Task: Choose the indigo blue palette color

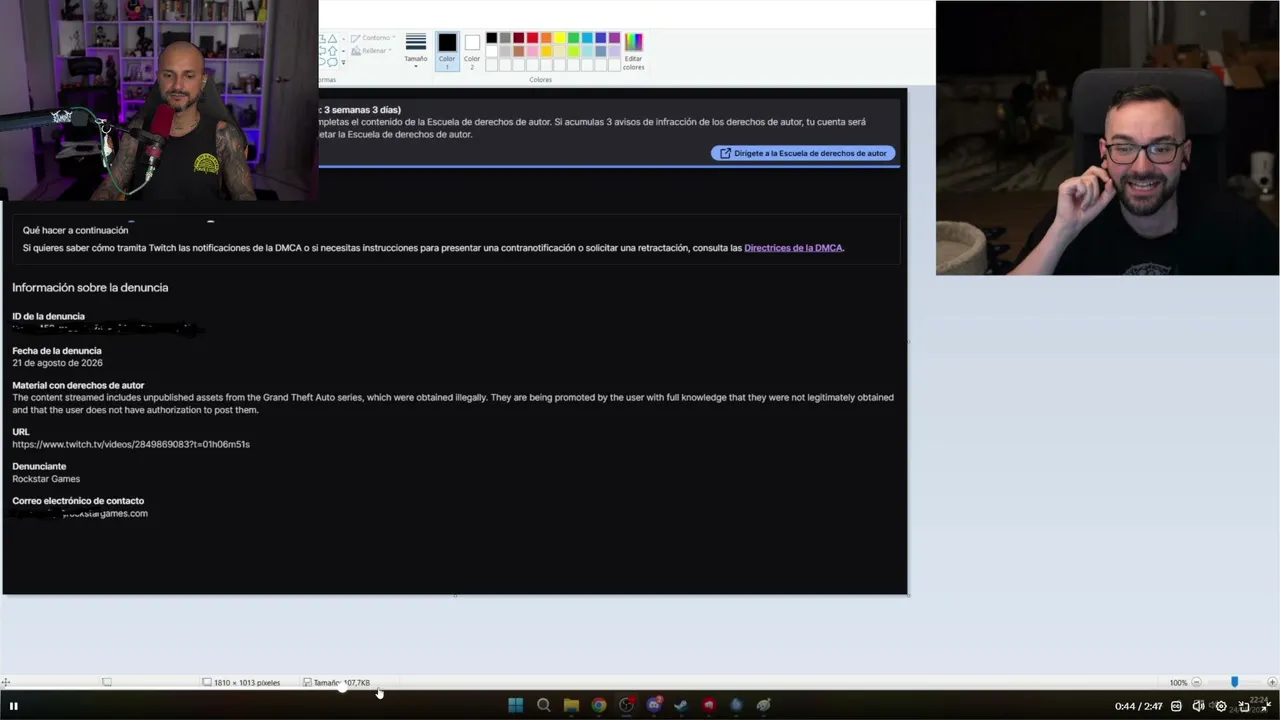Action: pos(600,38)
